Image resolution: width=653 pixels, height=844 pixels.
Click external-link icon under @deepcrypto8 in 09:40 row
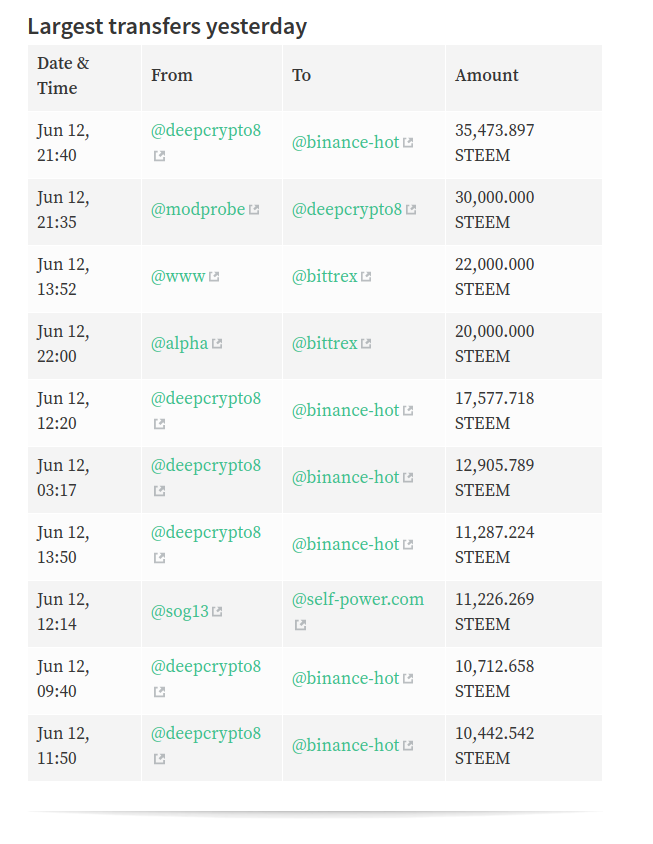pyautogui.click(x=159, y=692)
